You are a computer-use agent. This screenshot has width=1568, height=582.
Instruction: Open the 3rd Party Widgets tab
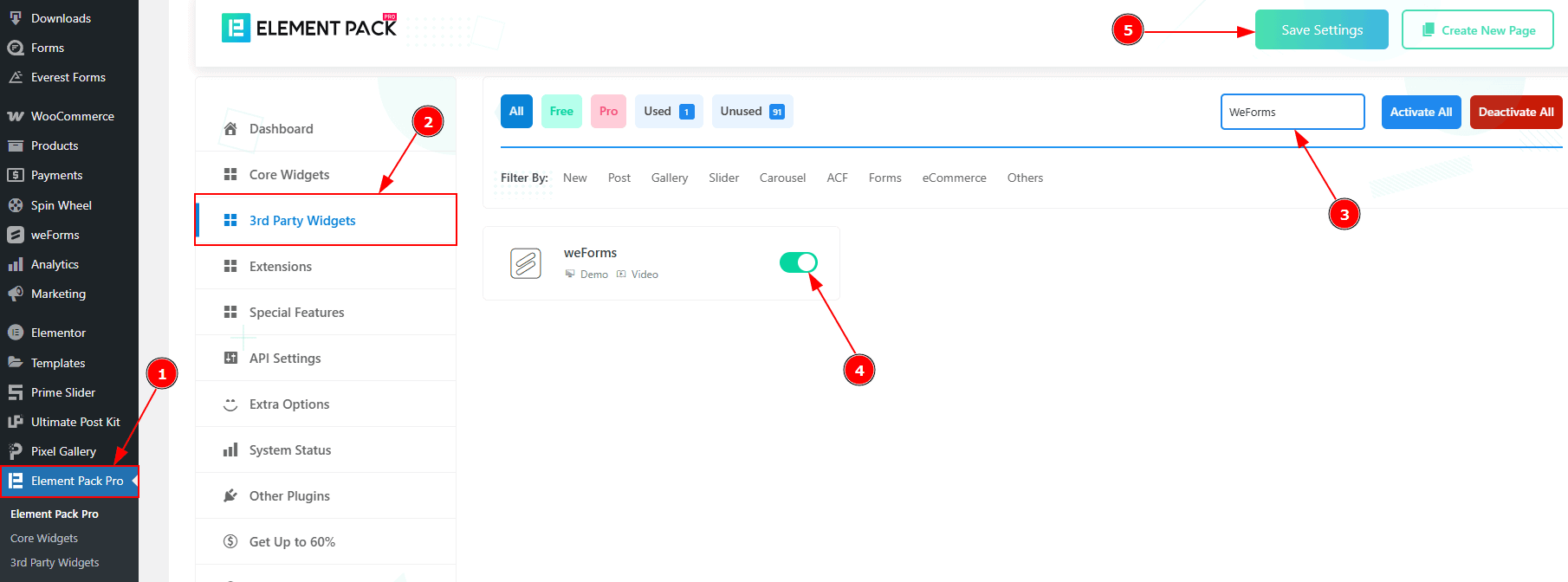(x=326, y=220)
